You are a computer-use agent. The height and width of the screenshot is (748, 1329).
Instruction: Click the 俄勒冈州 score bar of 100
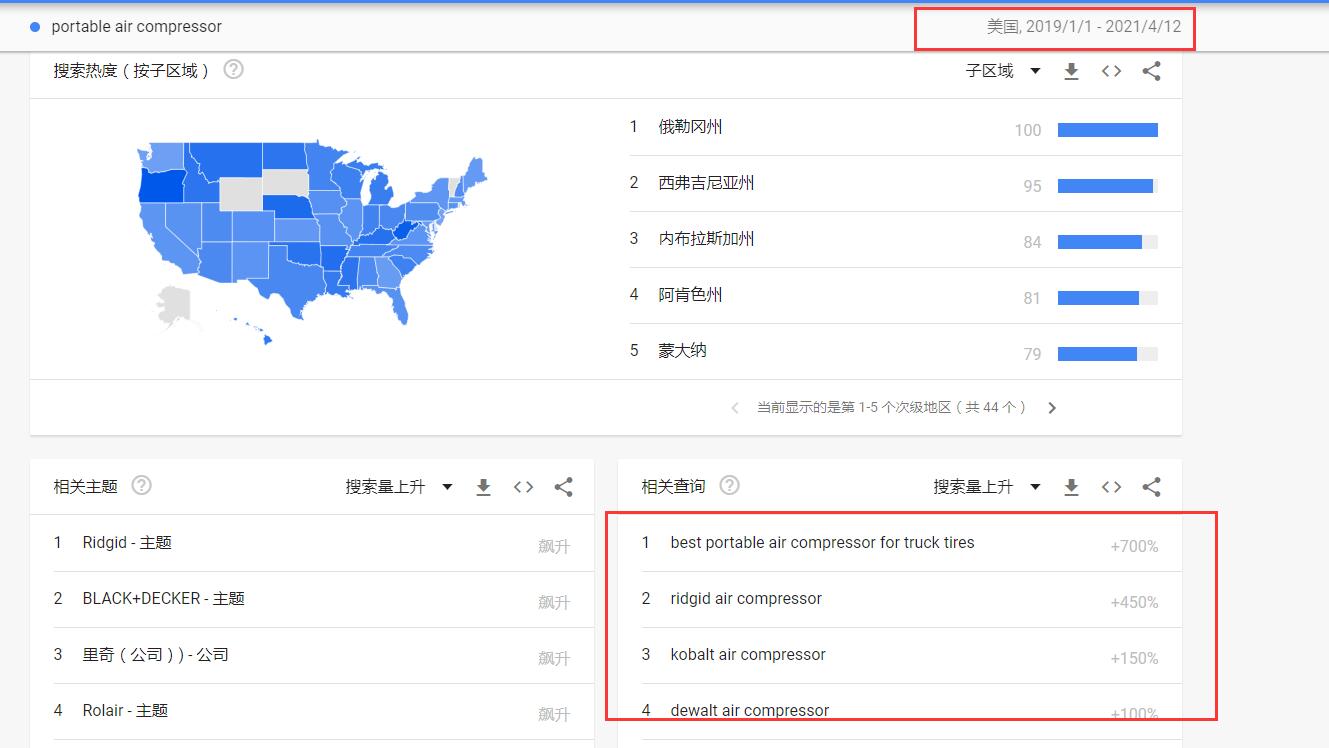point(1107,130)
